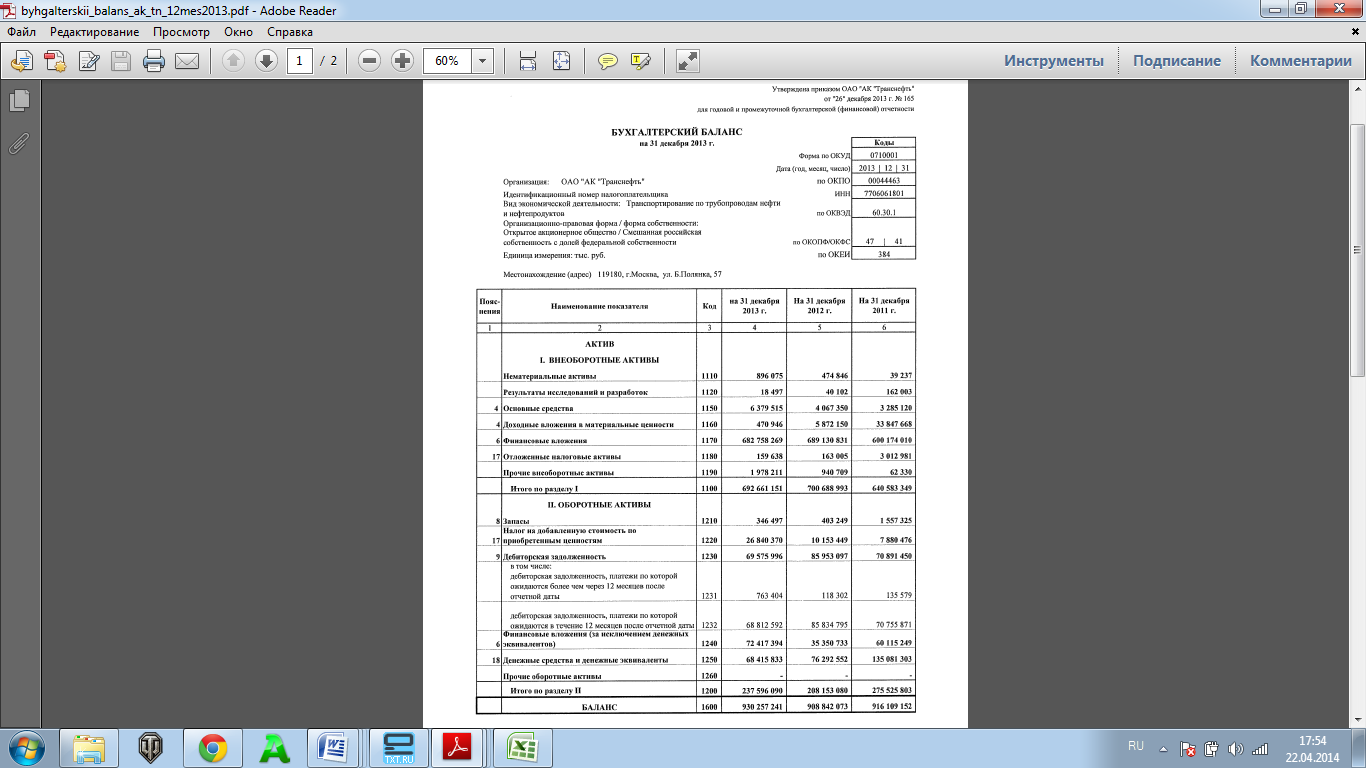Send file by email envelope icon
Image resolution: width=1366 pixels, height=768 pixels.
point(187,61)
